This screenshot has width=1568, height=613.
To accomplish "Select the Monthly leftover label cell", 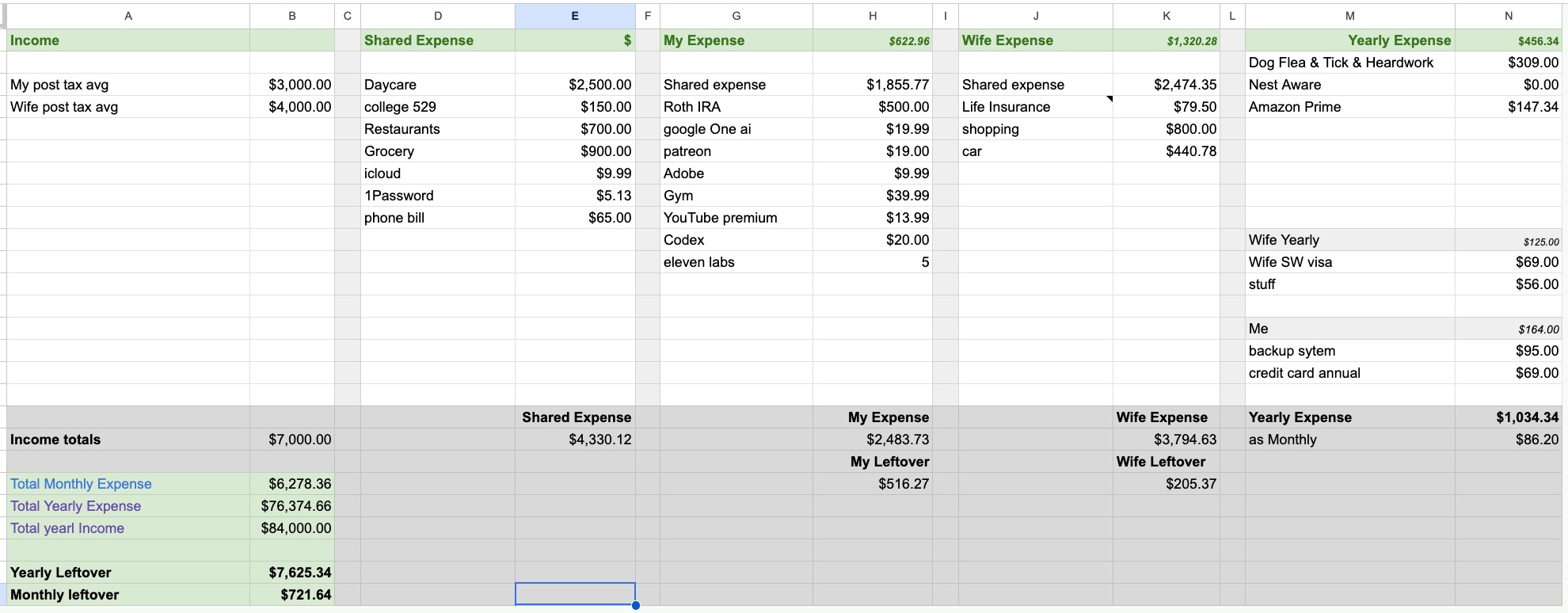I will point(128,595).
